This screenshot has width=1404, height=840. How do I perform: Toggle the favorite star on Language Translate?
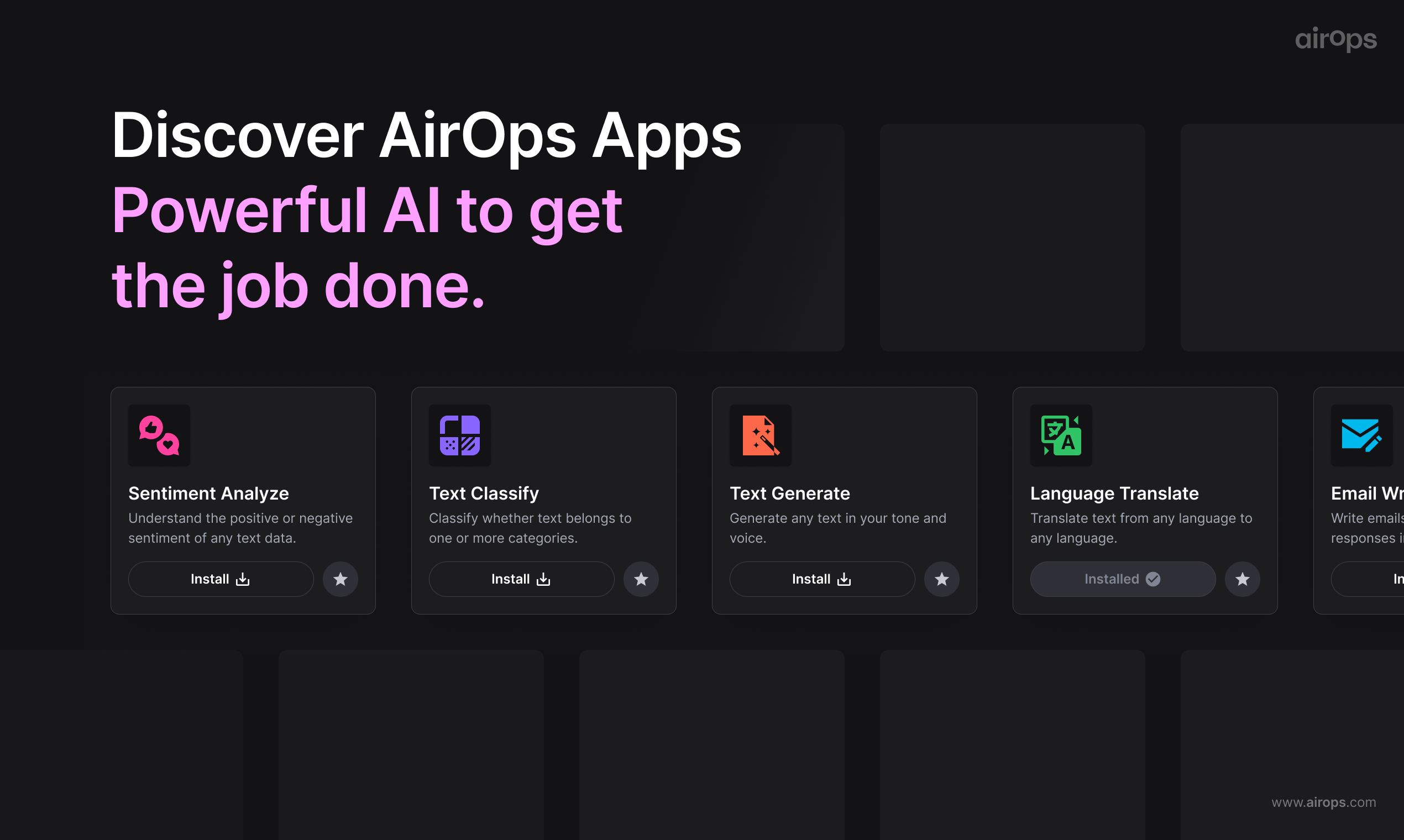click(x=1243, y=579)
